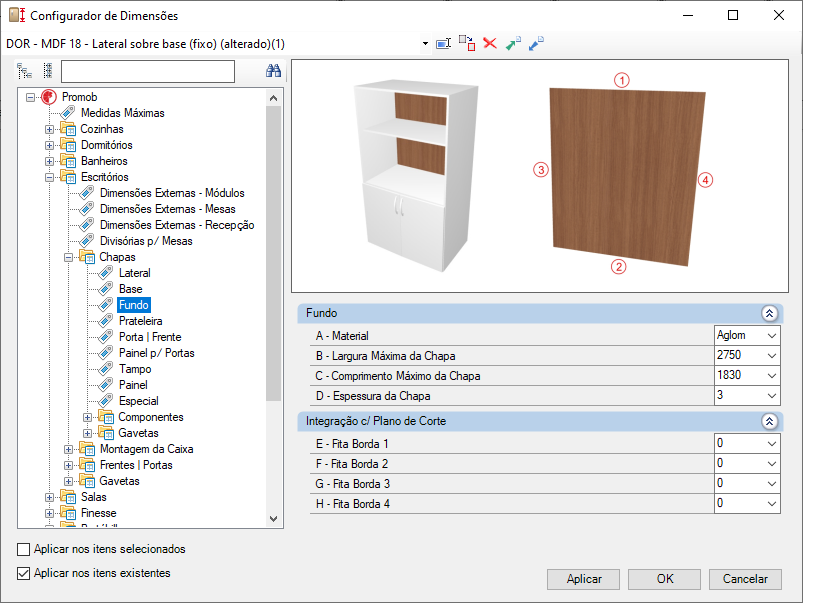Select the Painel tree item
The height and width of the screenshot is (611, 814).
click(x=133, y=385)
